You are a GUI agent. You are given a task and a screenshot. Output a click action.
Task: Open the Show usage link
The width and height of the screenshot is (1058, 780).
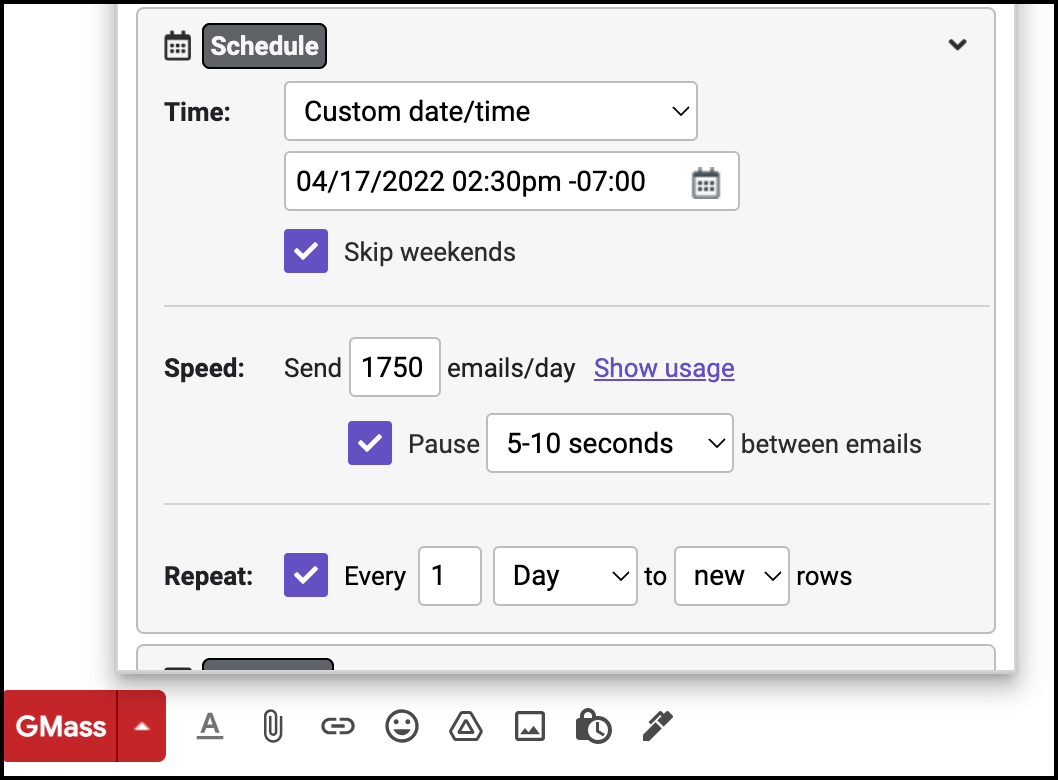(x=664, y=368)
